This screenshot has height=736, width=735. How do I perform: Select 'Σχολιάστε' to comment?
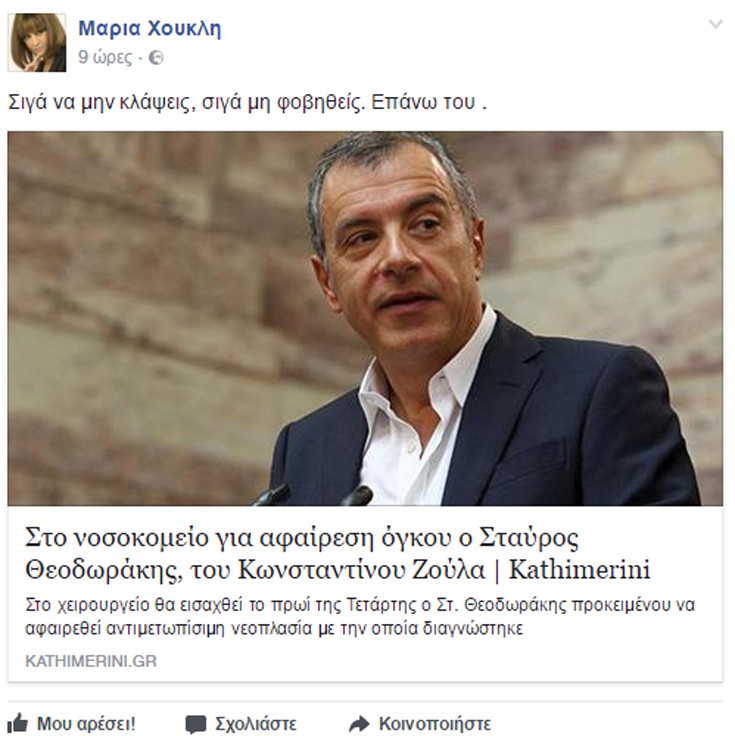point(256,723)
